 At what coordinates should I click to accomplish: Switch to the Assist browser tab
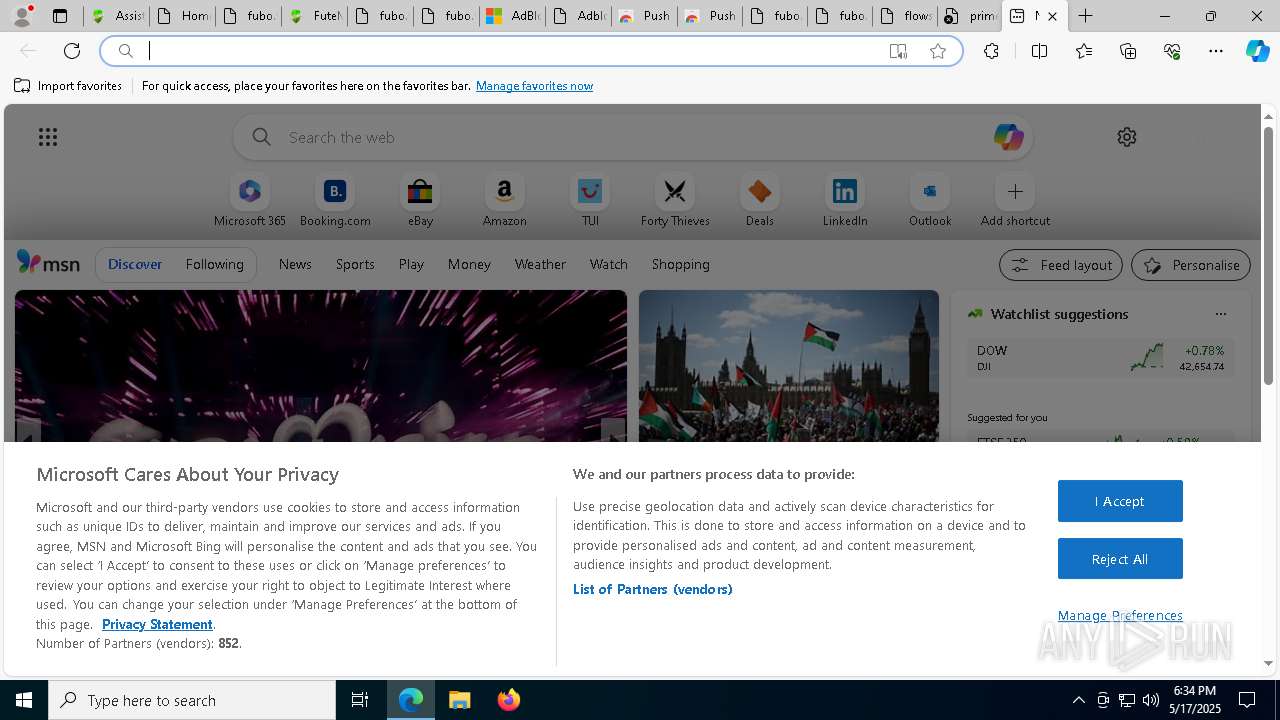pyautogui.click(x=116, y=16)
